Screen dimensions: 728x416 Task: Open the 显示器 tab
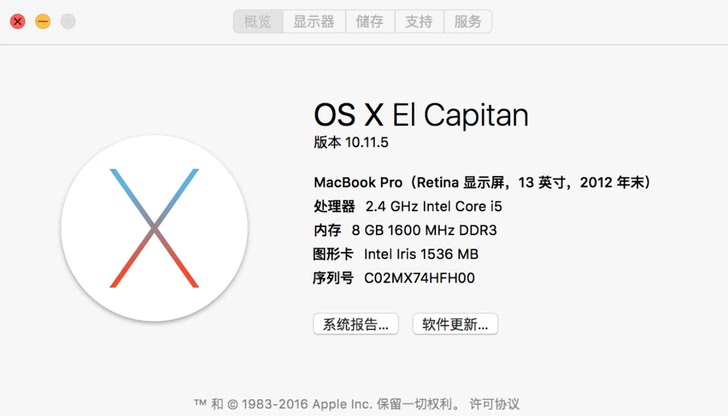tap(314, 21)
